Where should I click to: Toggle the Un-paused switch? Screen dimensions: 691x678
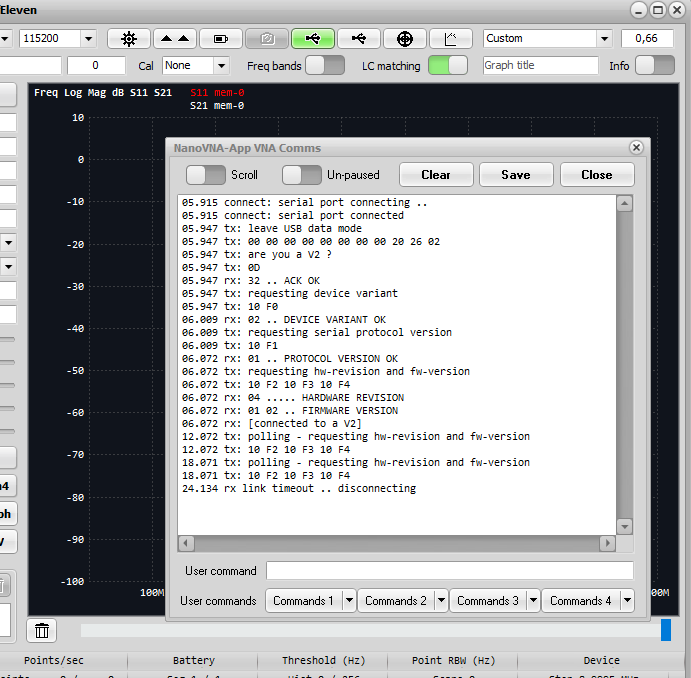(x=302, y=175)
